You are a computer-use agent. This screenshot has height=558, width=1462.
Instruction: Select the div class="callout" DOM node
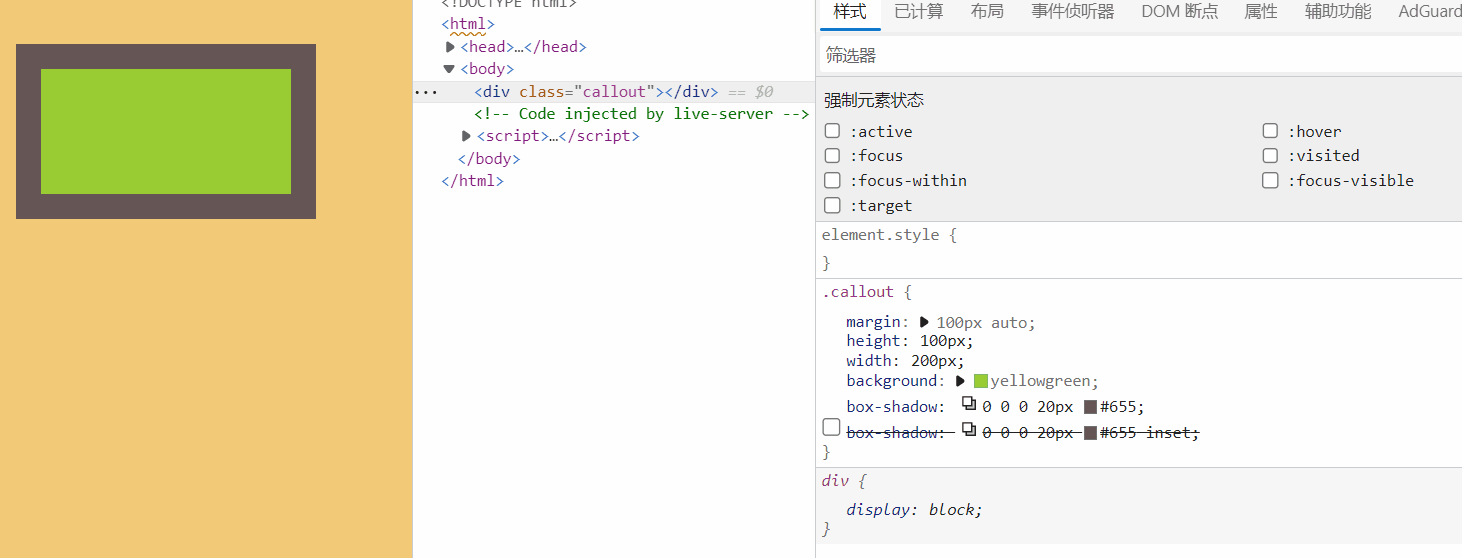tap(596, 92)
